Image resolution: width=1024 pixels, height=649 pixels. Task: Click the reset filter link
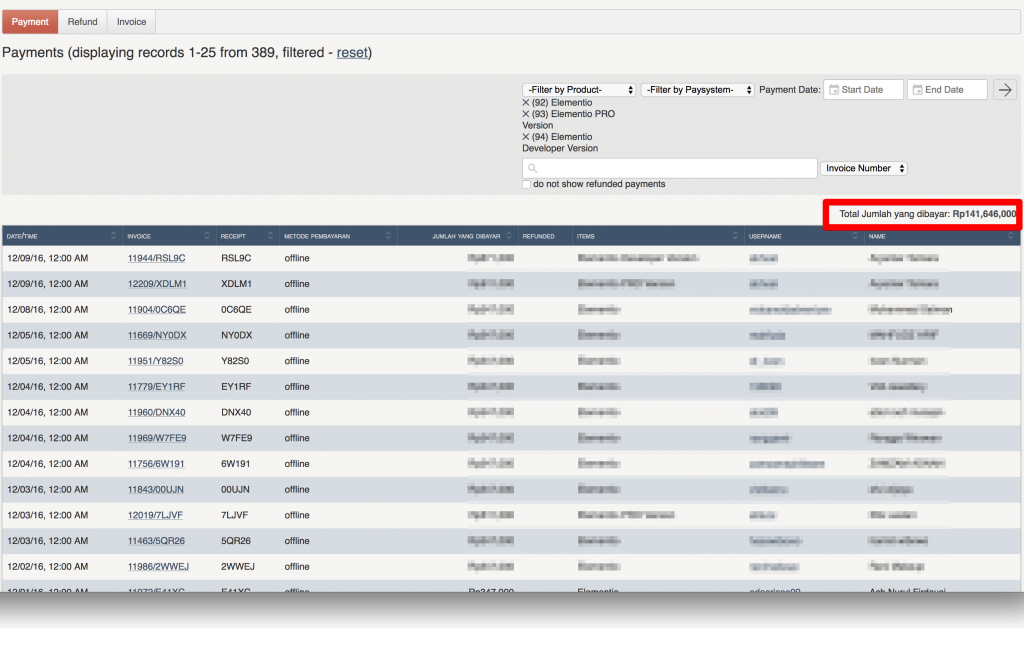coord(351,52)
